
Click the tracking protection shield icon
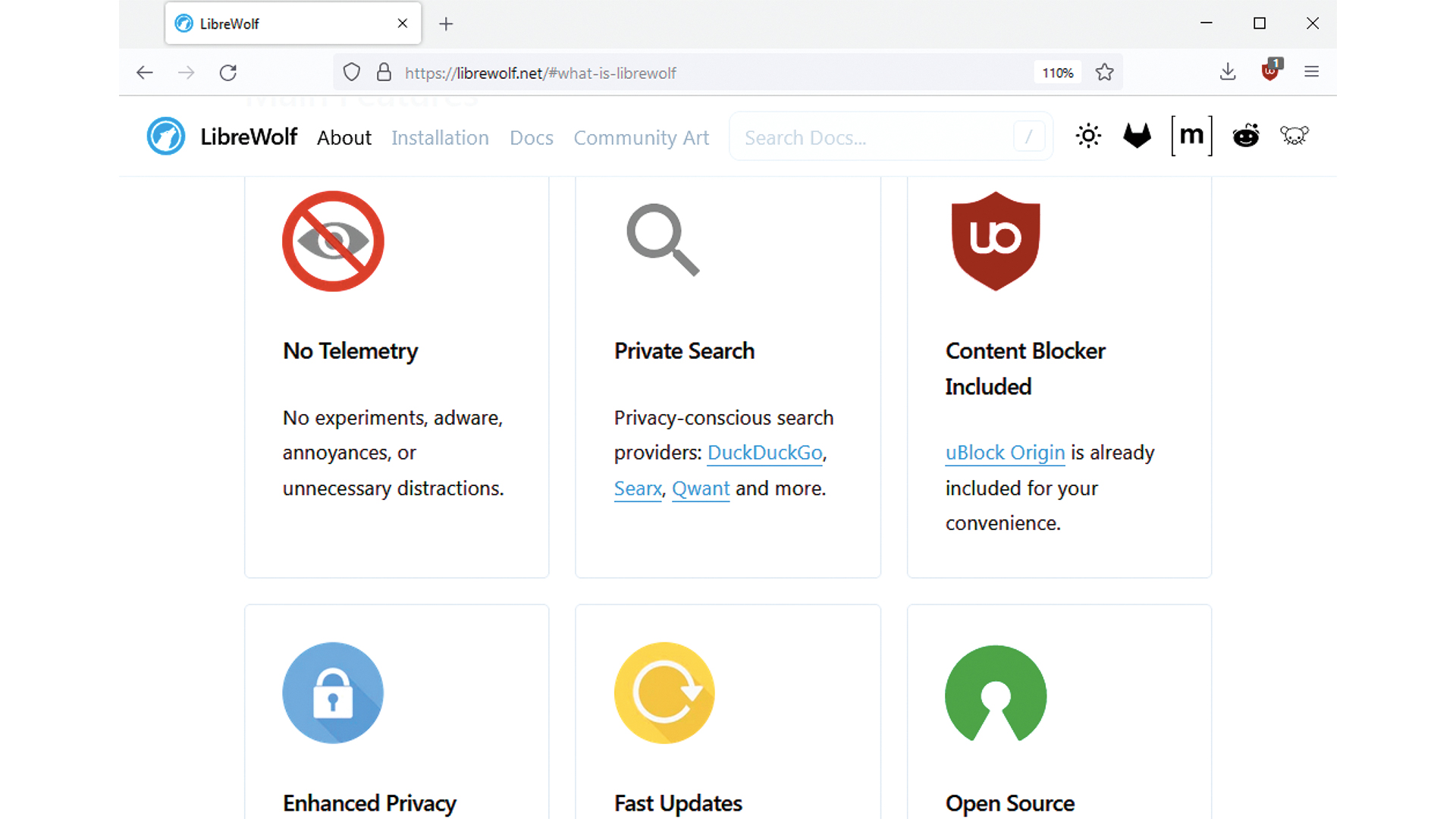click(x=351, y=72)
